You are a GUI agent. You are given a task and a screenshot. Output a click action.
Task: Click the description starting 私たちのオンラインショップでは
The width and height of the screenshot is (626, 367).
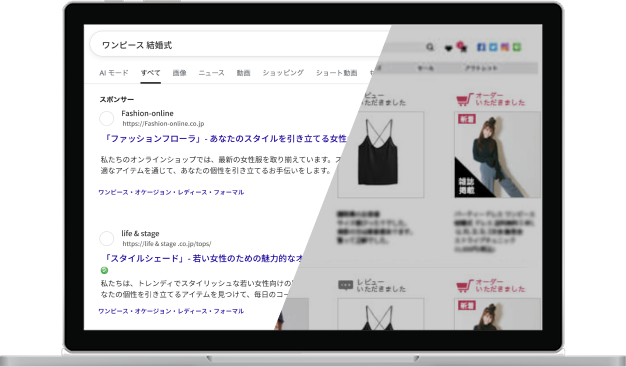tap(221, 165)
